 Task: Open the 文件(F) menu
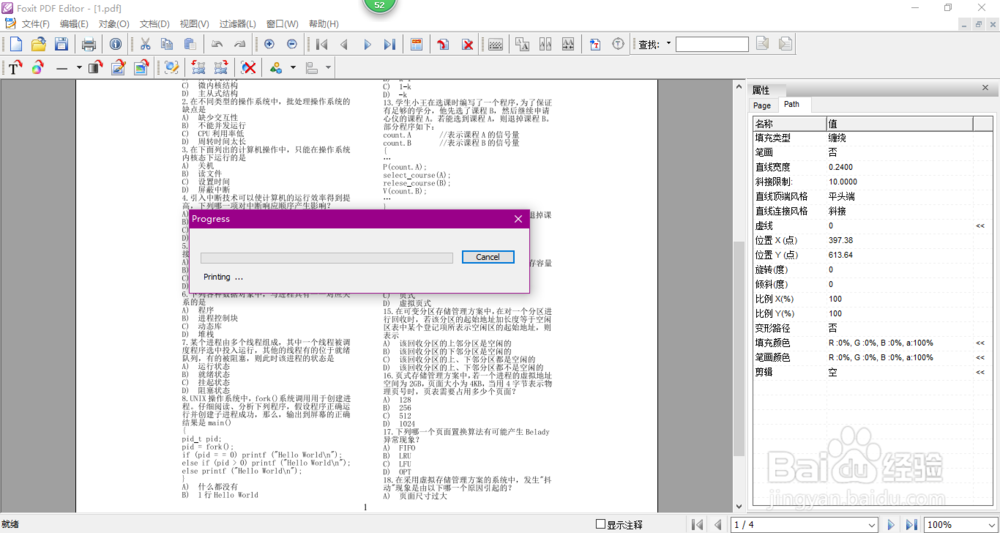coord(36,24)
